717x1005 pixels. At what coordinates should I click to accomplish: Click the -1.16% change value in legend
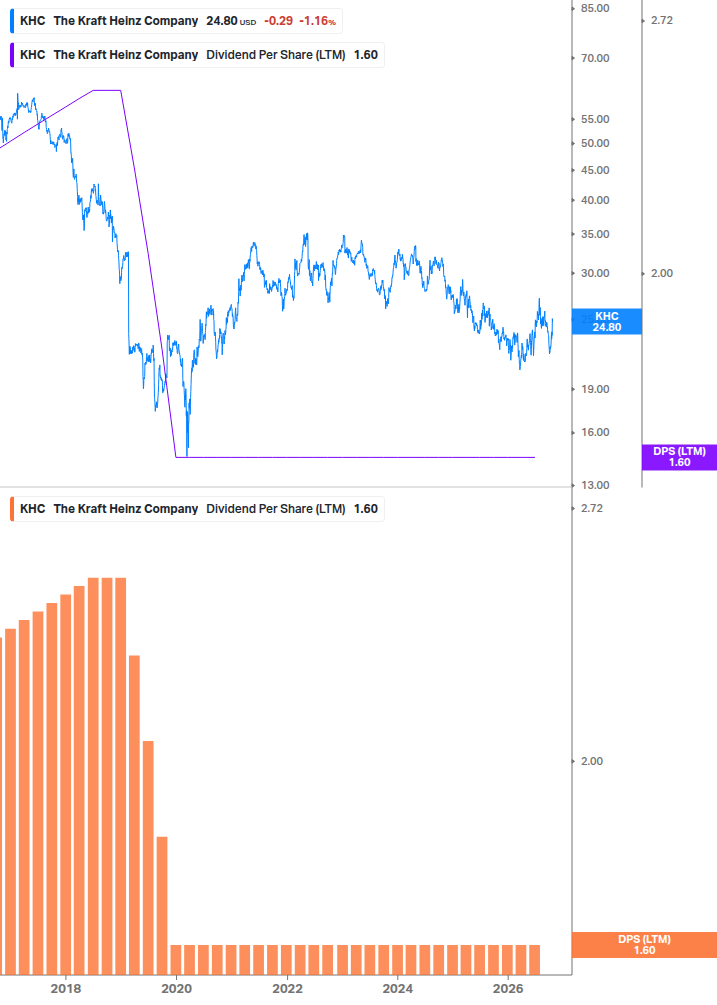coord(317,21)
